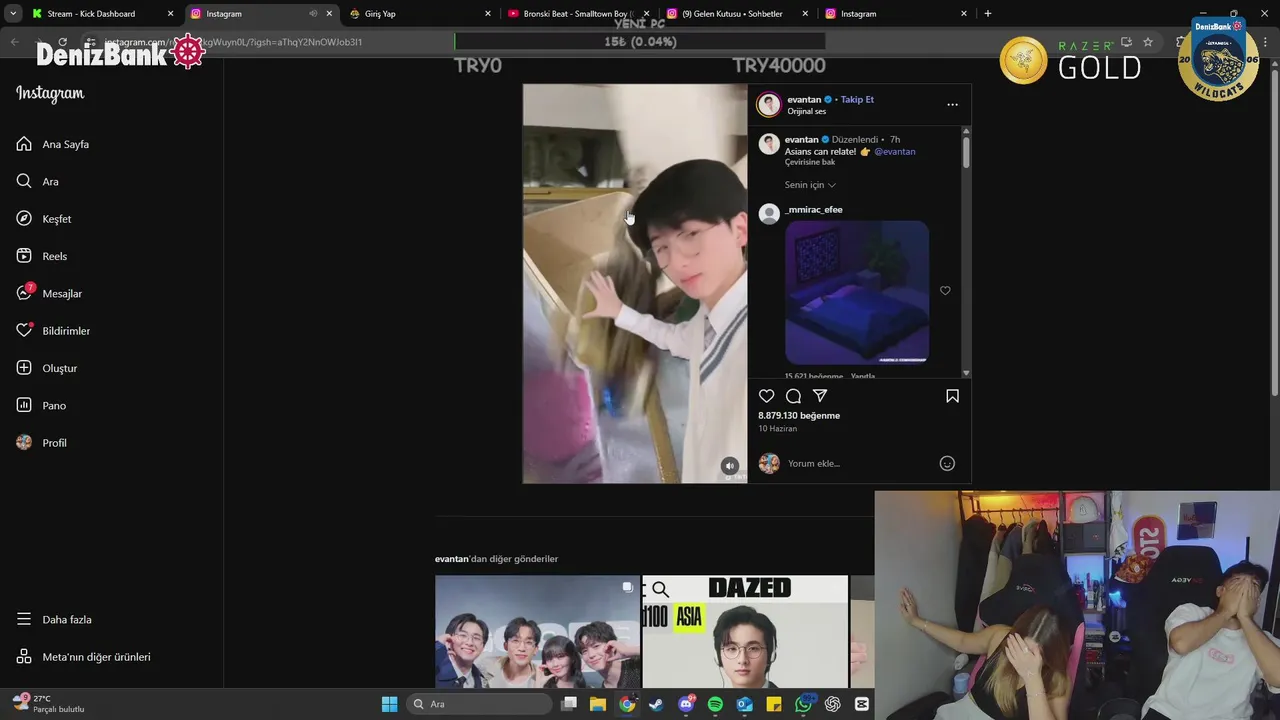Viewport: 1280px width, 720px height.
Task: Open File Explorer from the taskbar
Action: tap(598, 704)
